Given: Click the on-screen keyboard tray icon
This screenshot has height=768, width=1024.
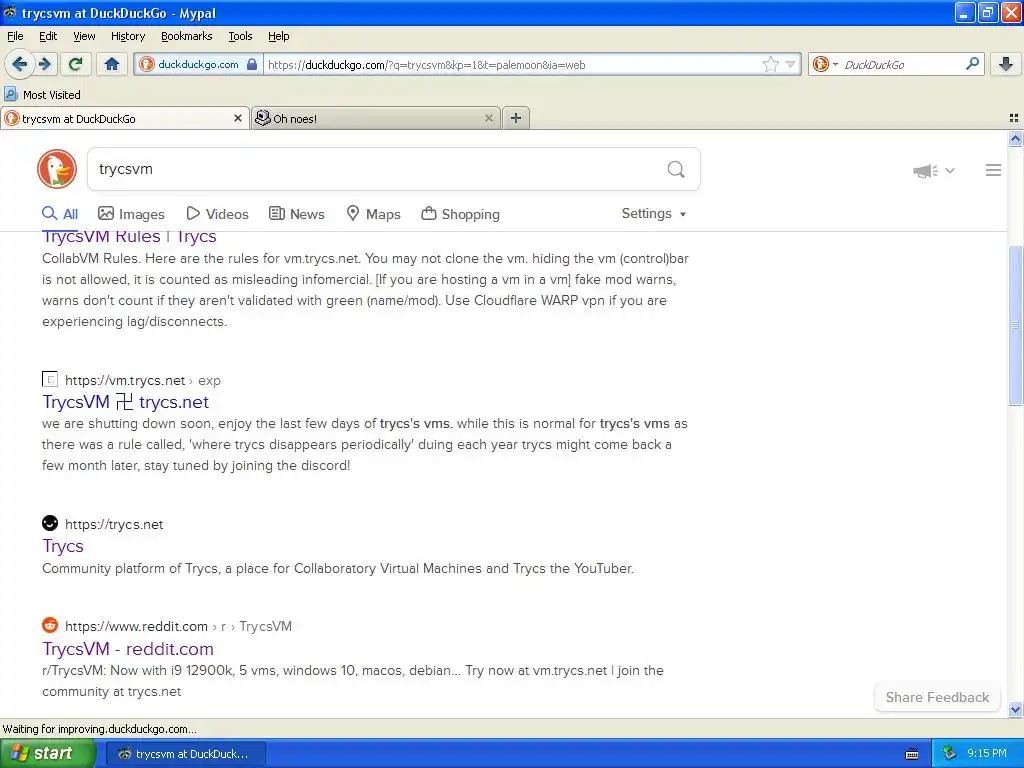Looking at the screenshot, I should point(912,754).
